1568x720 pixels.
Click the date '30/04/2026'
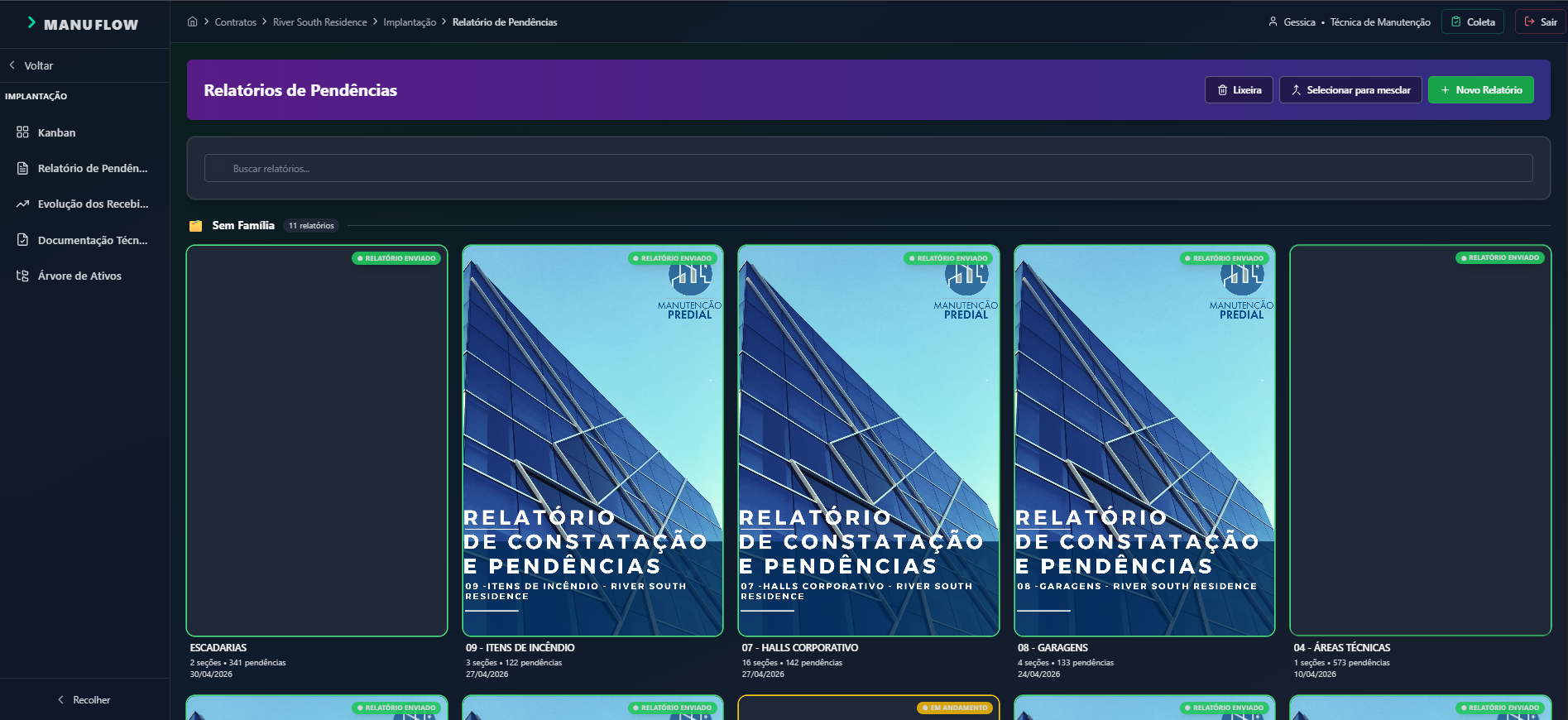point(211,674)
